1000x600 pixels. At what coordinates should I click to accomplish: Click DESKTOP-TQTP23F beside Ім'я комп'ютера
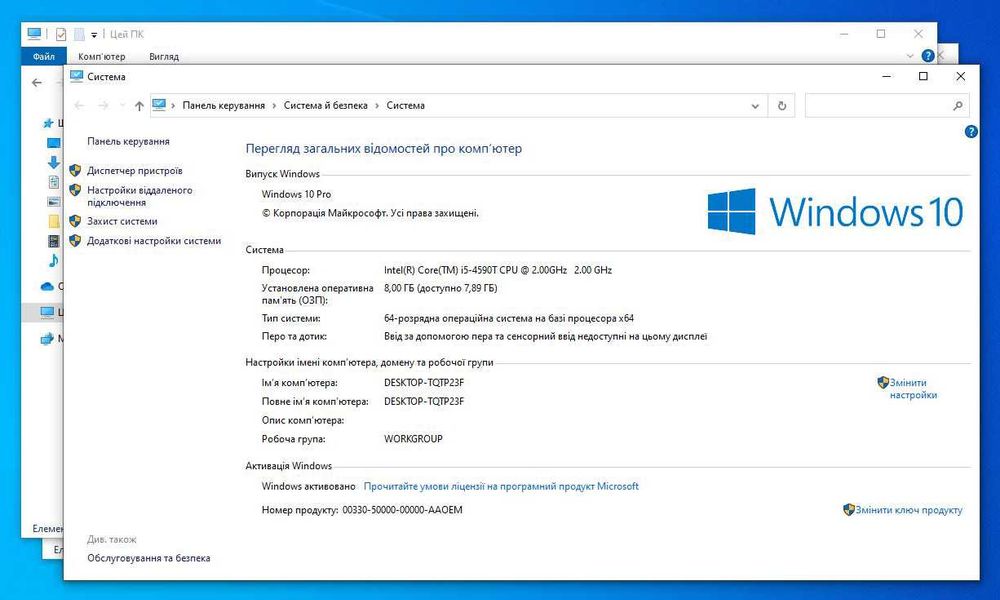(x=423, y=383)
